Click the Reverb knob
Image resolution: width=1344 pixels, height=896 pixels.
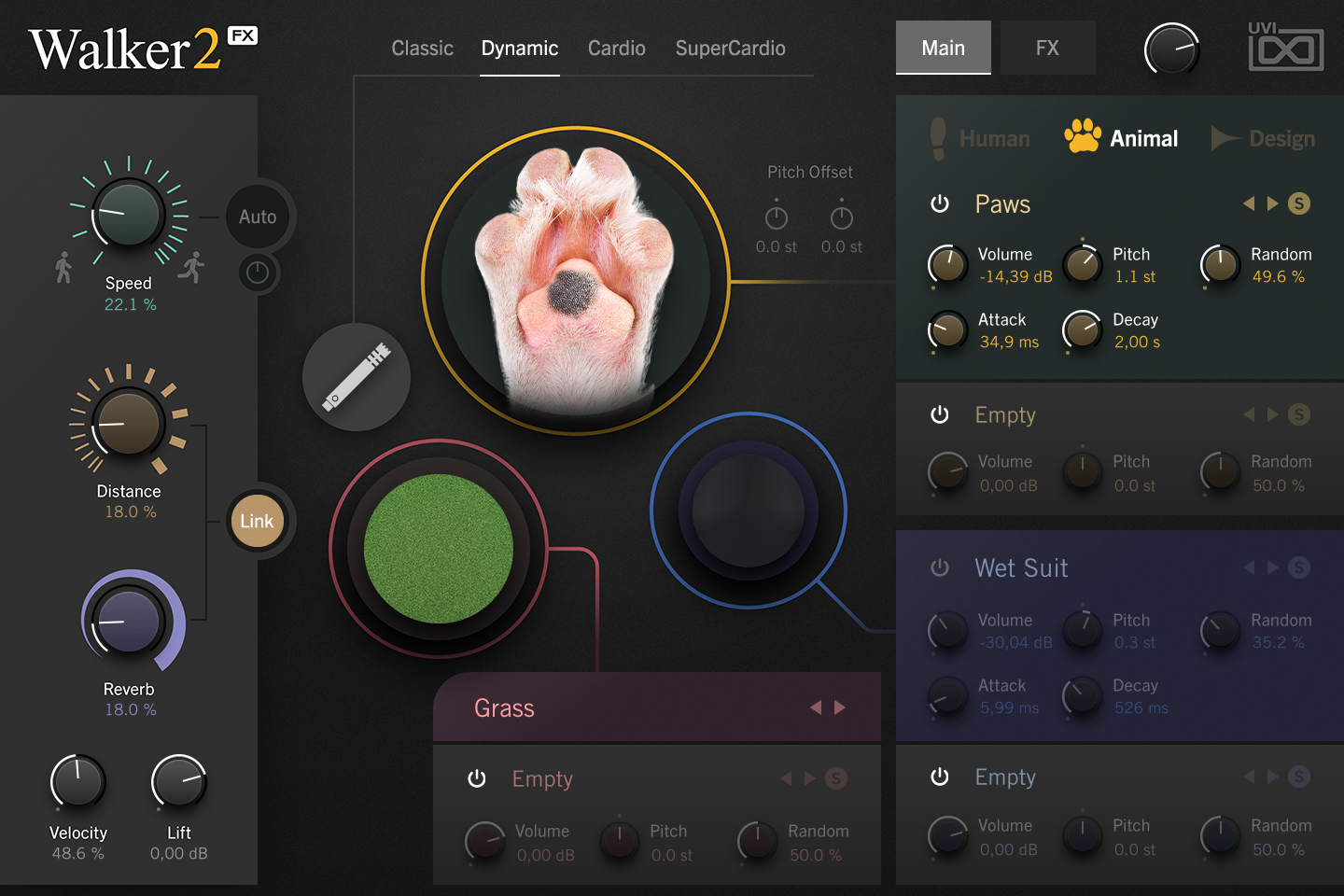pos(129,621)
